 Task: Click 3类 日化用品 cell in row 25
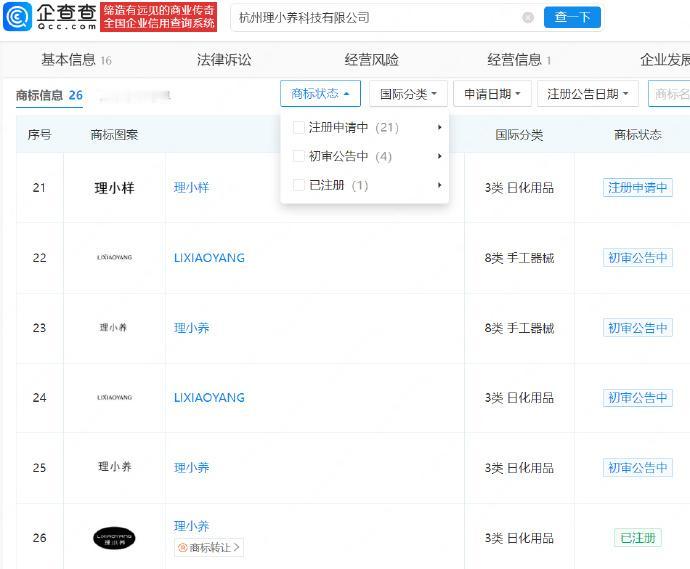coord(519,468)
